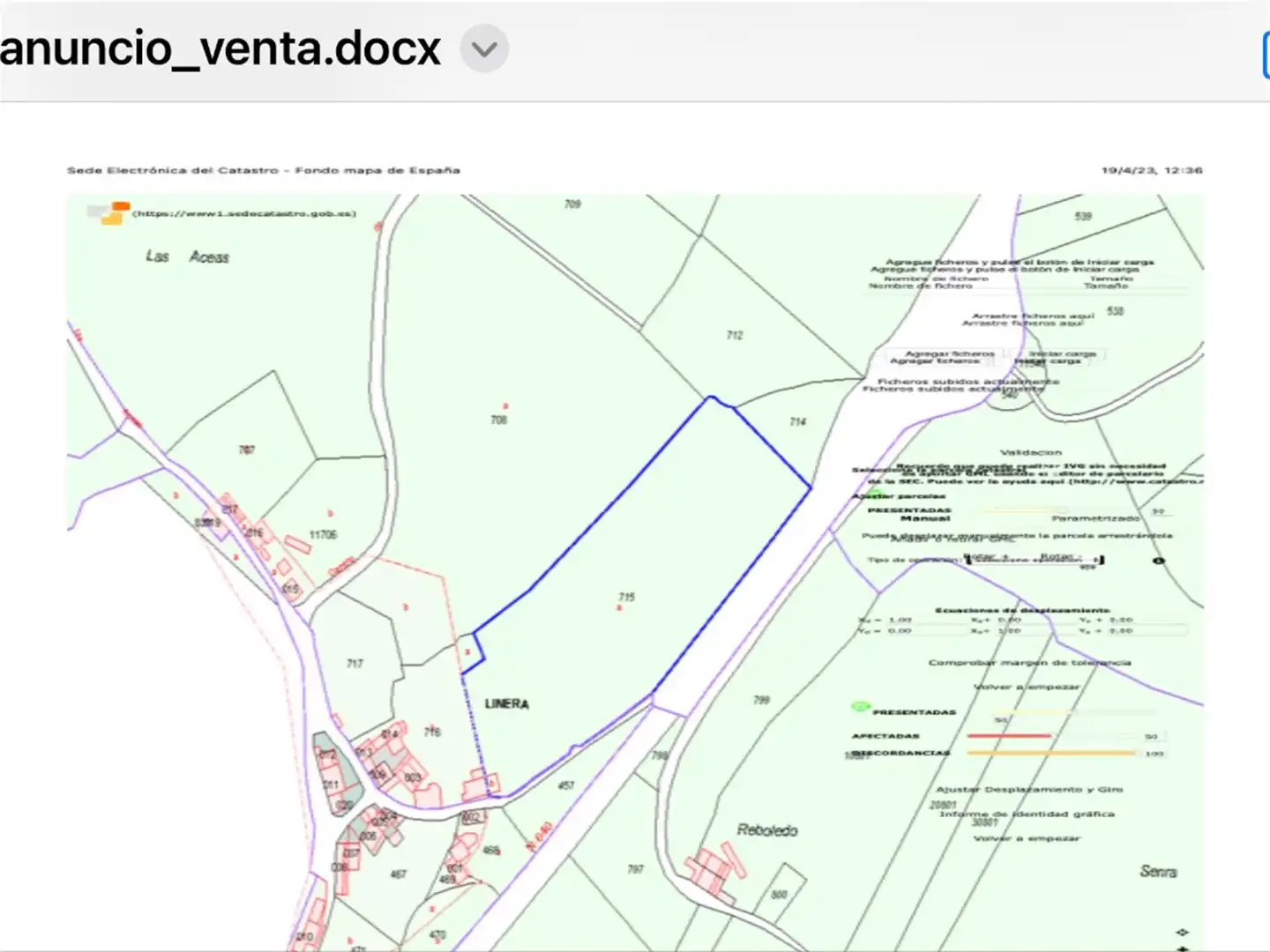Image resolution: width=1270 pixels, height=952 pixels.
Task: Click parcel number 470
Action: click(x=437, y=934)
